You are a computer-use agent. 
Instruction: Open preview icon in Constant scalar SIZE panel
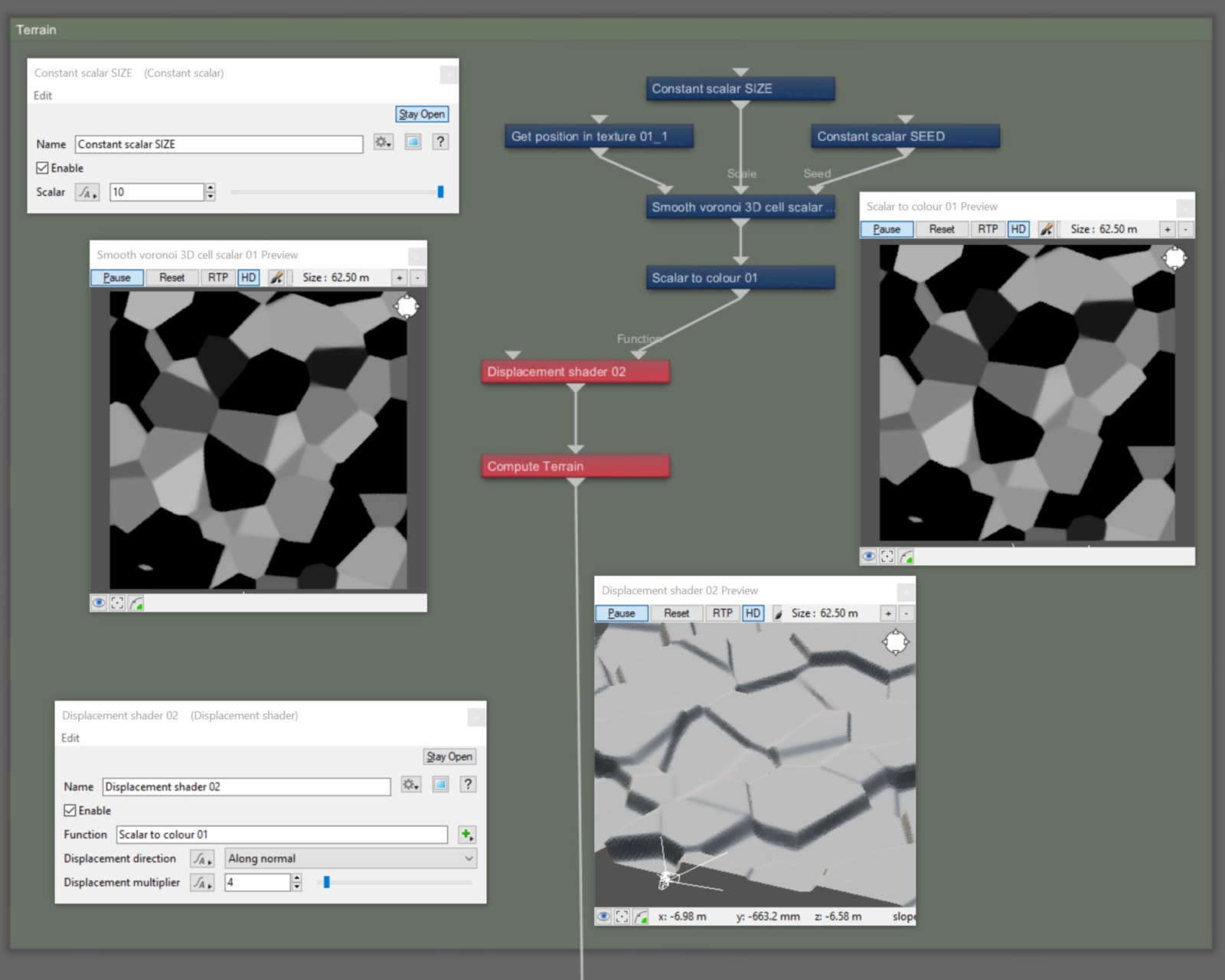click(x=413, y=142)
